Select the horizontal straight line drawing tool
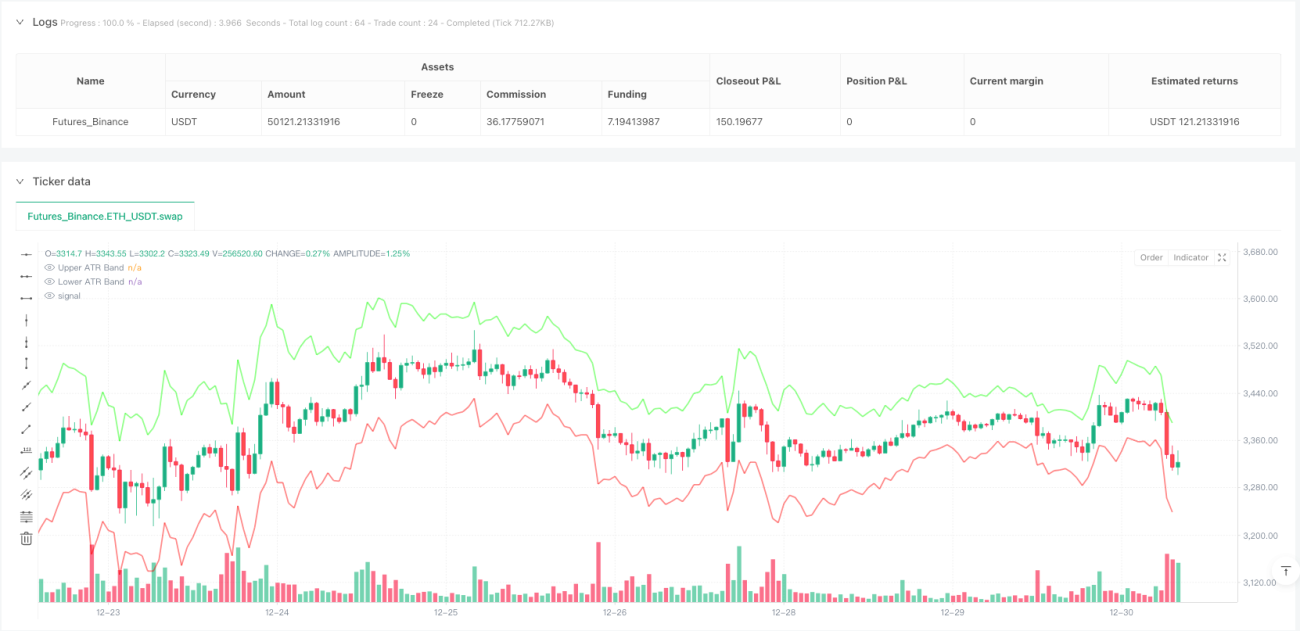Viewport: 1300px width, 631px height. (26, 255)
